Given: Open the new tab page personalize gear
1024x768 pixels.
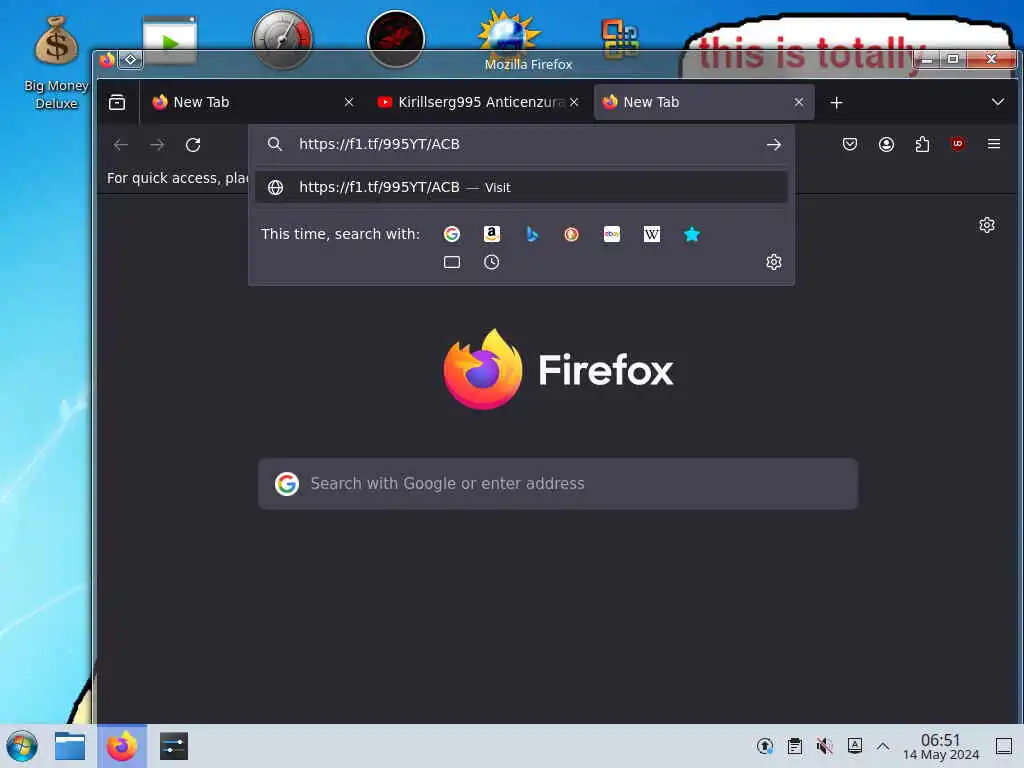Looking at the screenshot, I should click(987, 225).
